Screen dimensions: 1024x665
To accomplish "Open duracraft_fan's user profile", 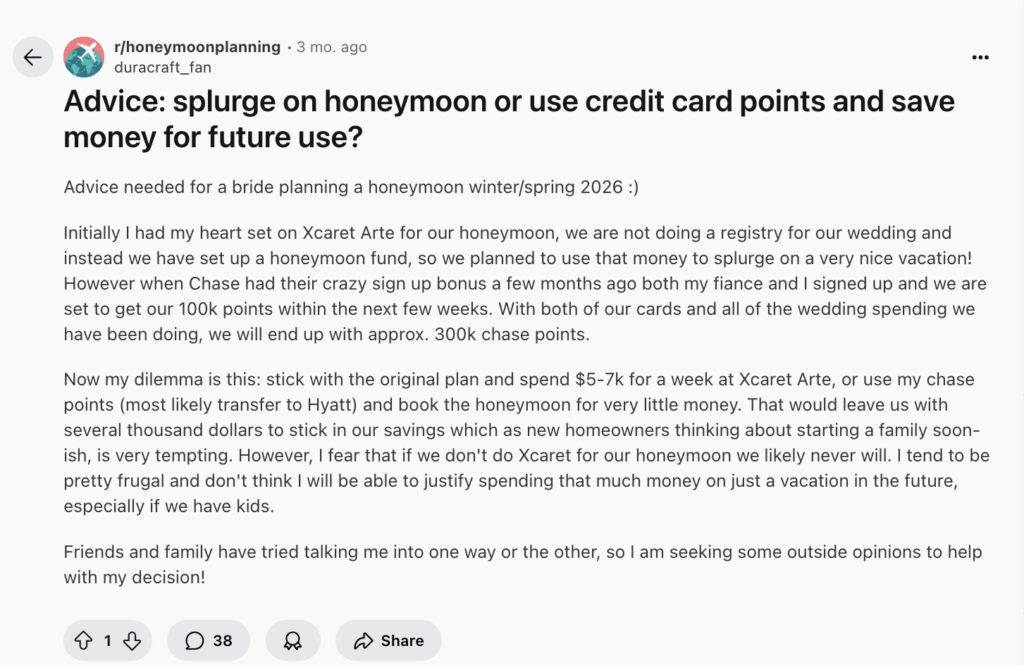I will pos(163,67).
